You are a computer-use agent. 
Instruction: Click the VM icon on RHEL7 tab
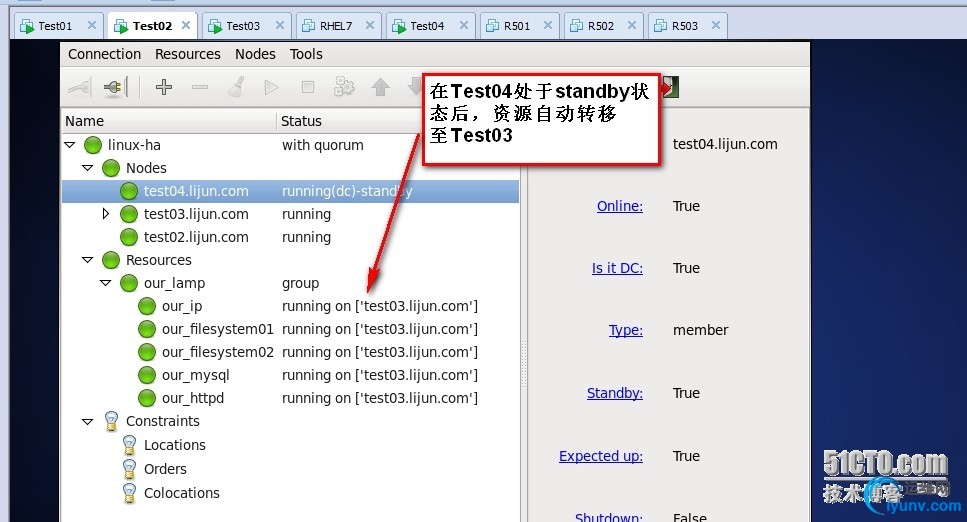point(308,26)
